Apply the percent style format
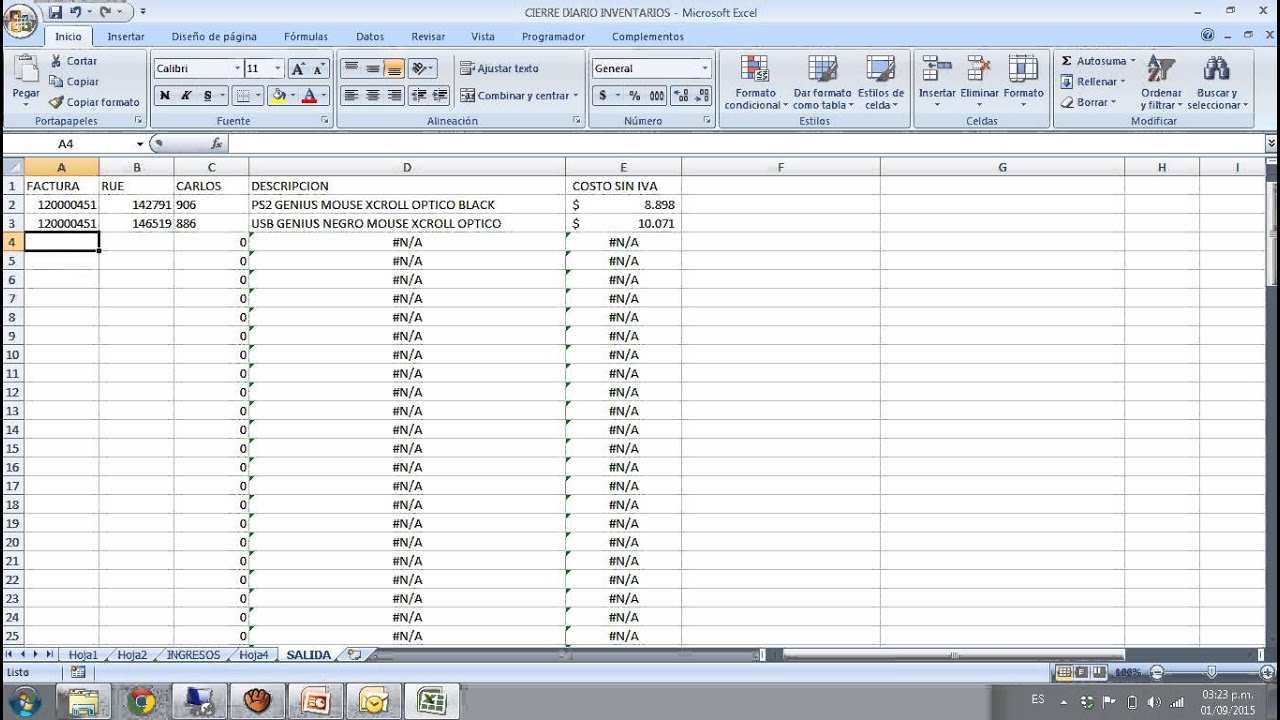1280x720 pixels. (634, 96)
